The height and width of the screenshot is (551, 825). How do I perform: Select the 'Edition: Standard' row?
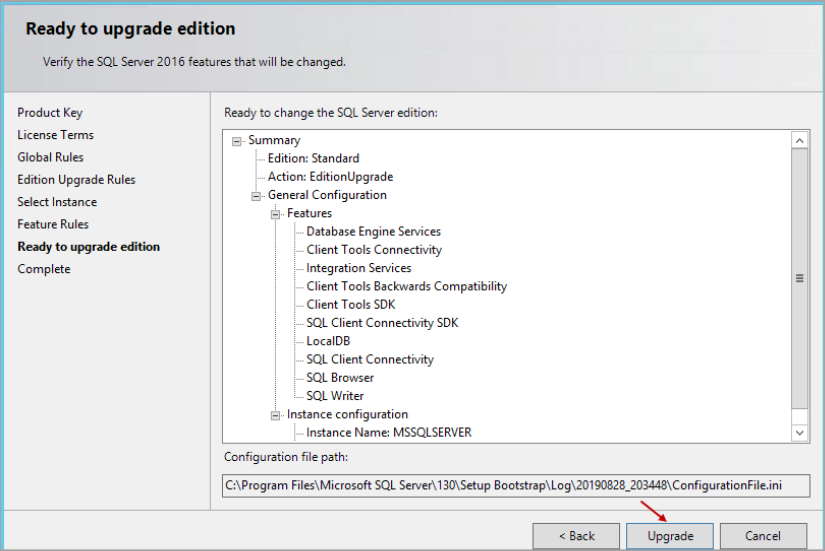[x=313, y=158]
